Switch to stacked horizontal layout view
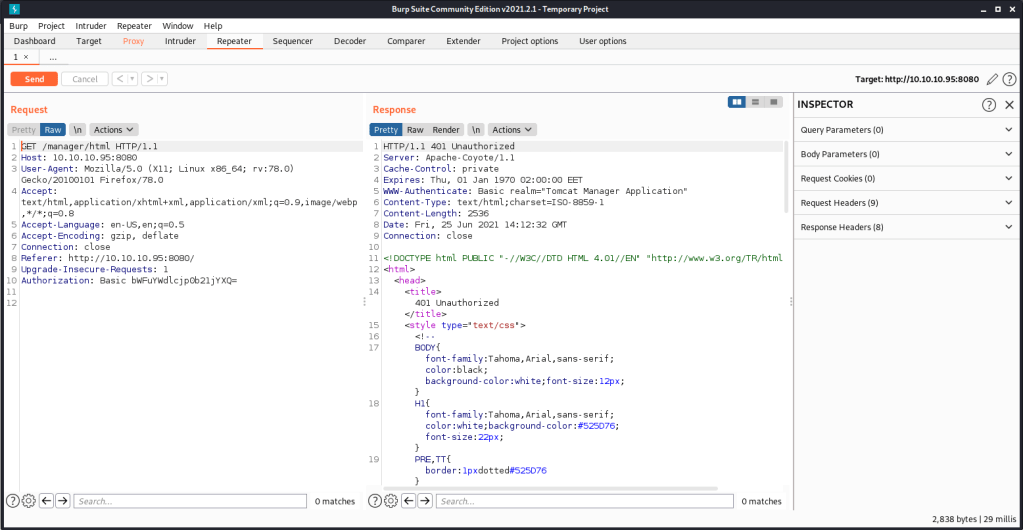This screenshot has width=1023, height=530. tap(755, 102)
